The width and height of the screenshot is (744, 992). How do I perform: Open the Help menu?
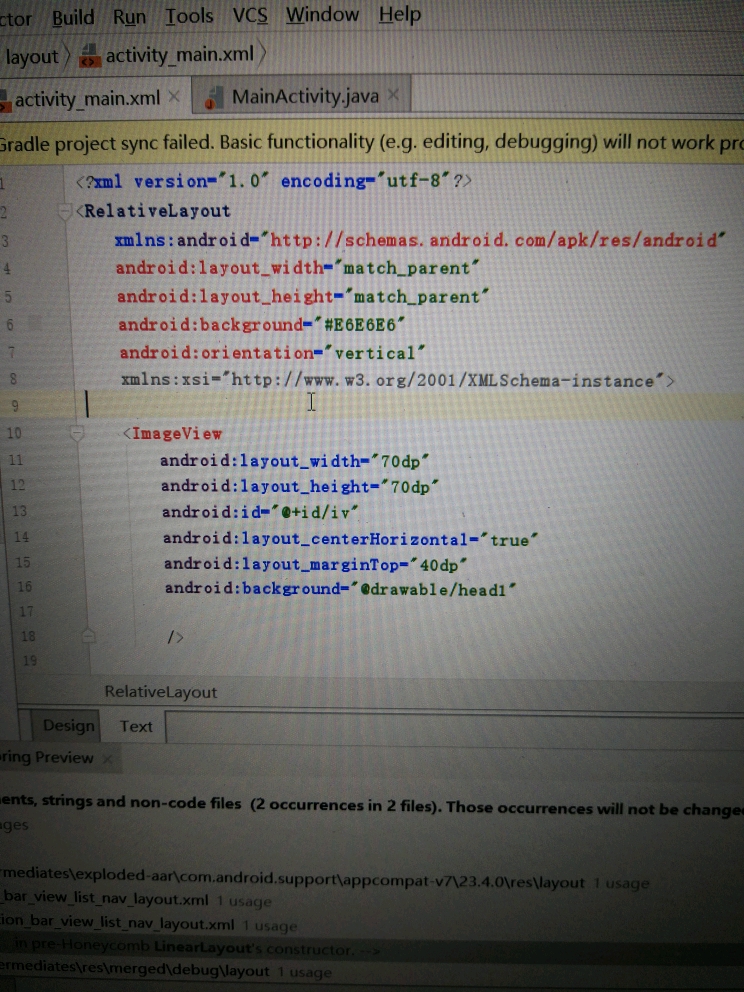400,14
